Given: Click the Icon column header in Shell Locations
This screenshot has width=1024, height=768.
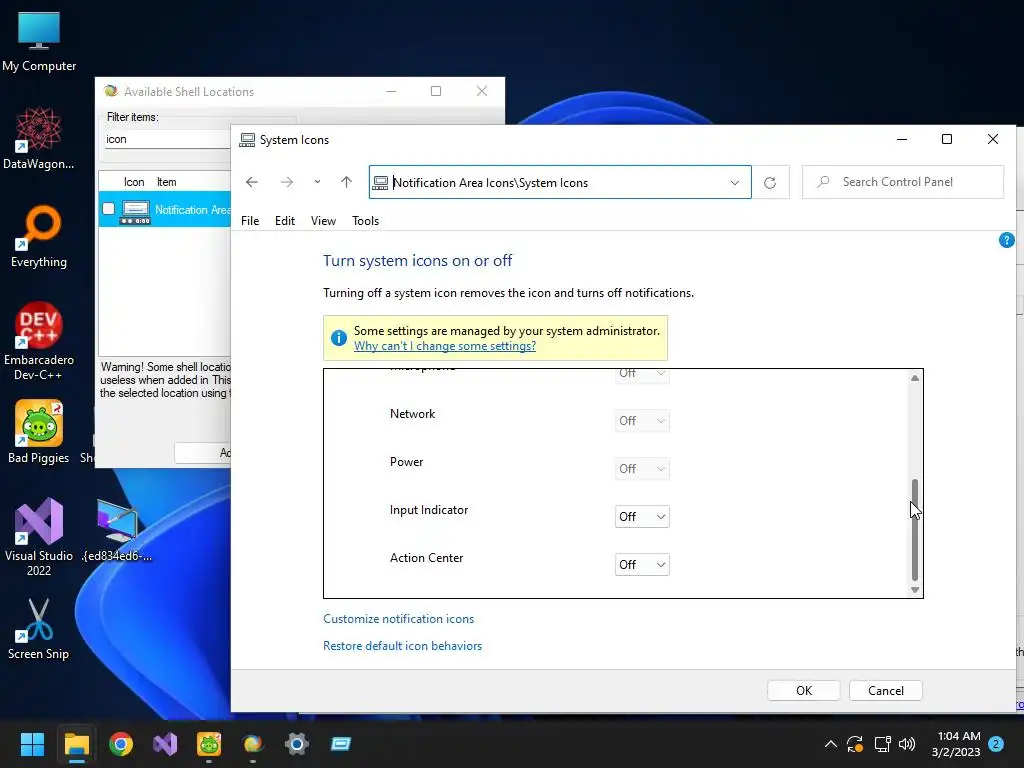Looking at the screenshot, I should coord(134,182).
